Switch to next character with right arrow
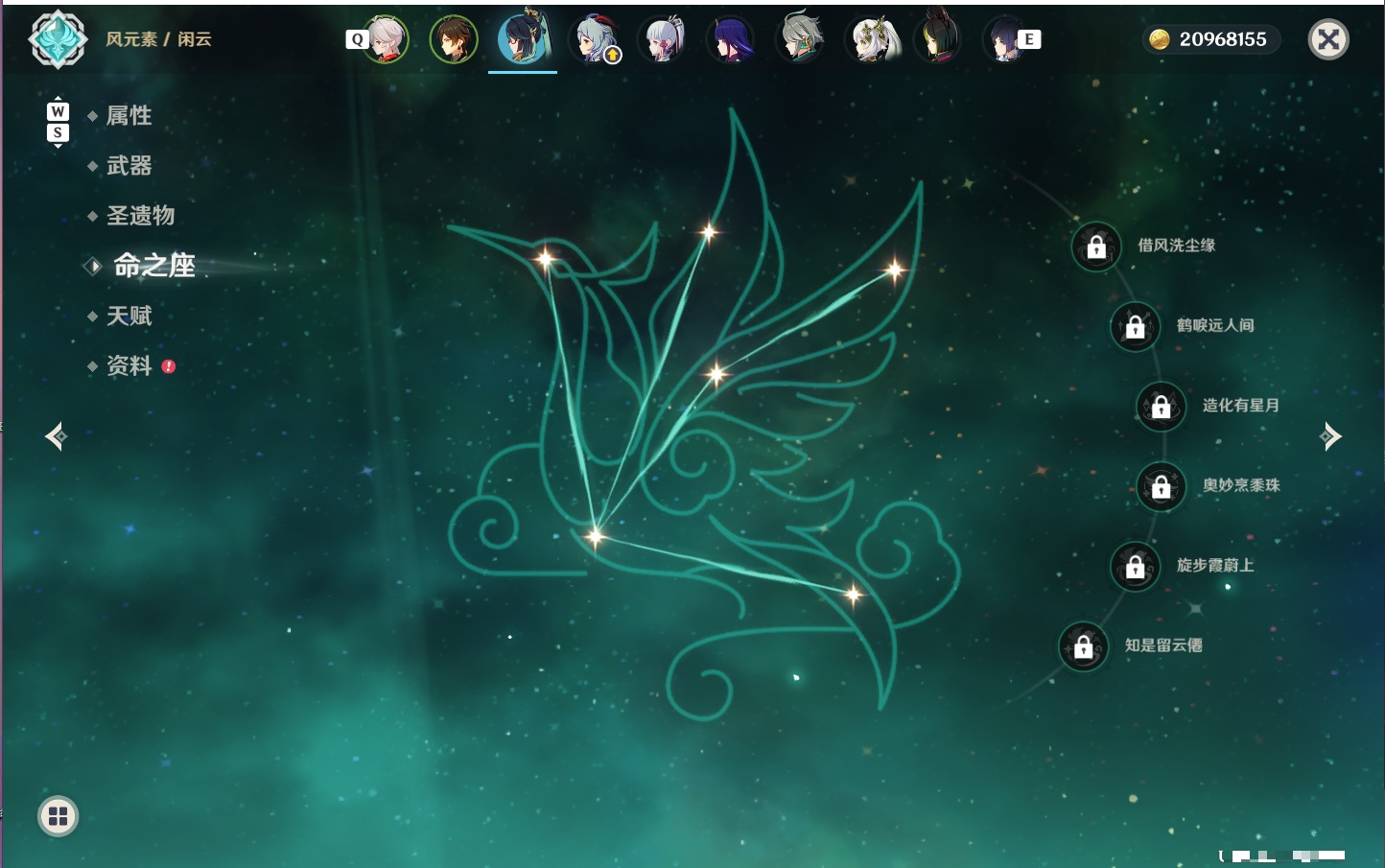Screen dimensions: 1385x868 (x=1330, y=436)
